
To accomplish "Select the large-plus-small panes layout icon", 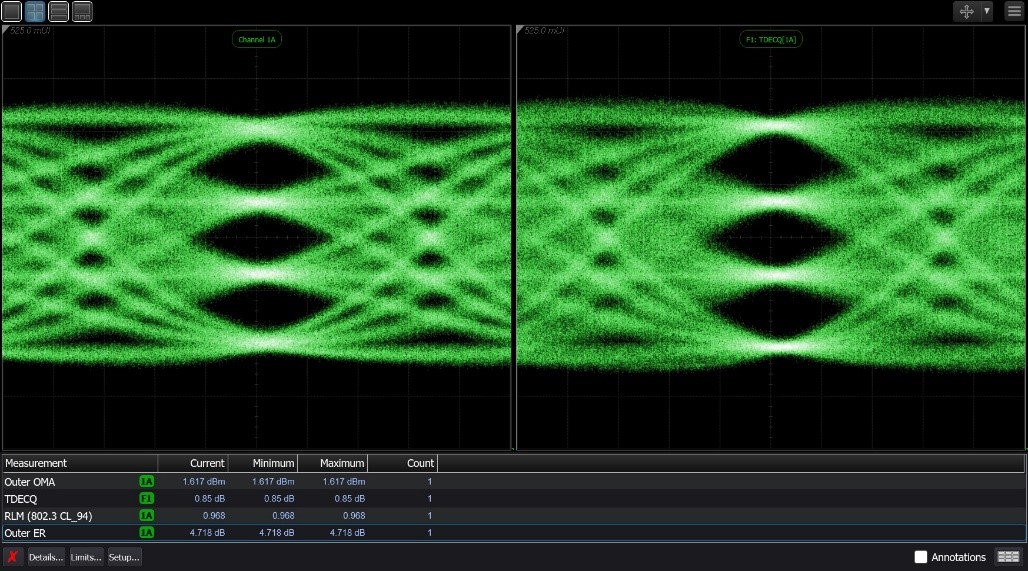I will pyautogui.click(x=82, y=12).
